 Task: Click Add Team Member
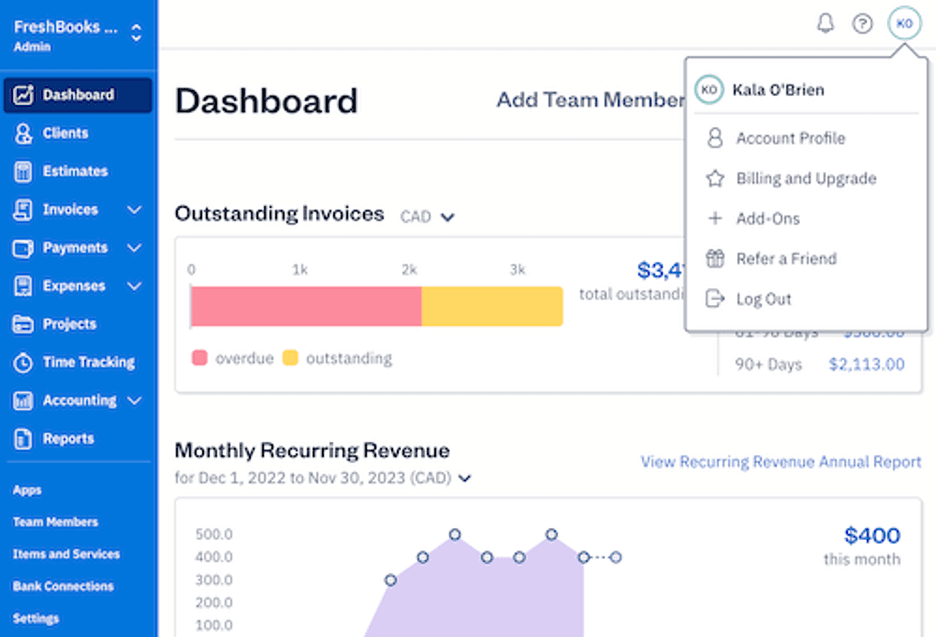(590, 100)
